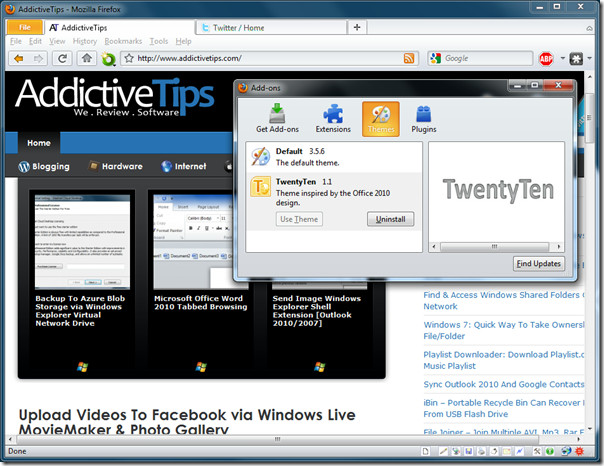The height and width of the screenshot is (466, 604).
Task: Click the pencil status bar icon
Action: point(443,451)
